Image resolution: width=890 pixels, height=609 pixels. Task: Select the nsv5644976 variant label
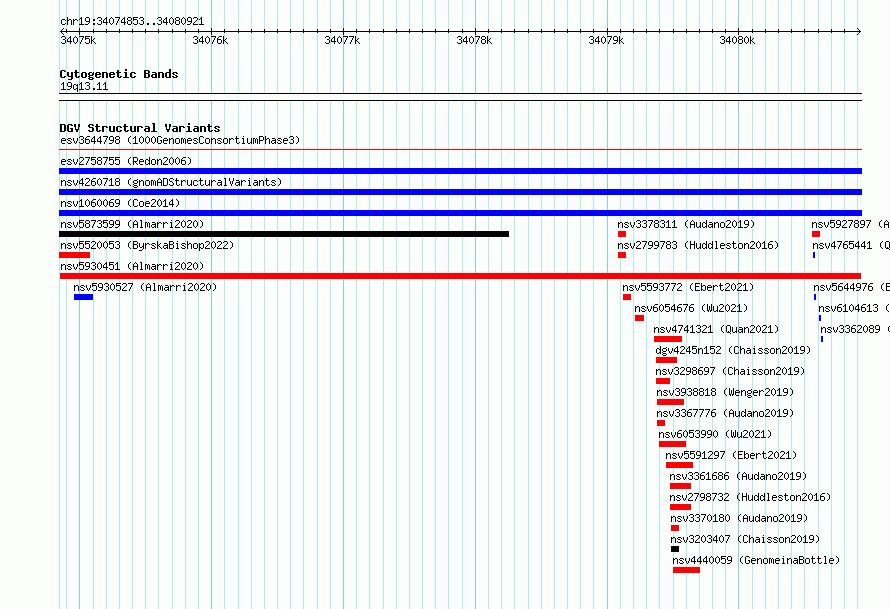pyautogui.click(x=851, y=287)
